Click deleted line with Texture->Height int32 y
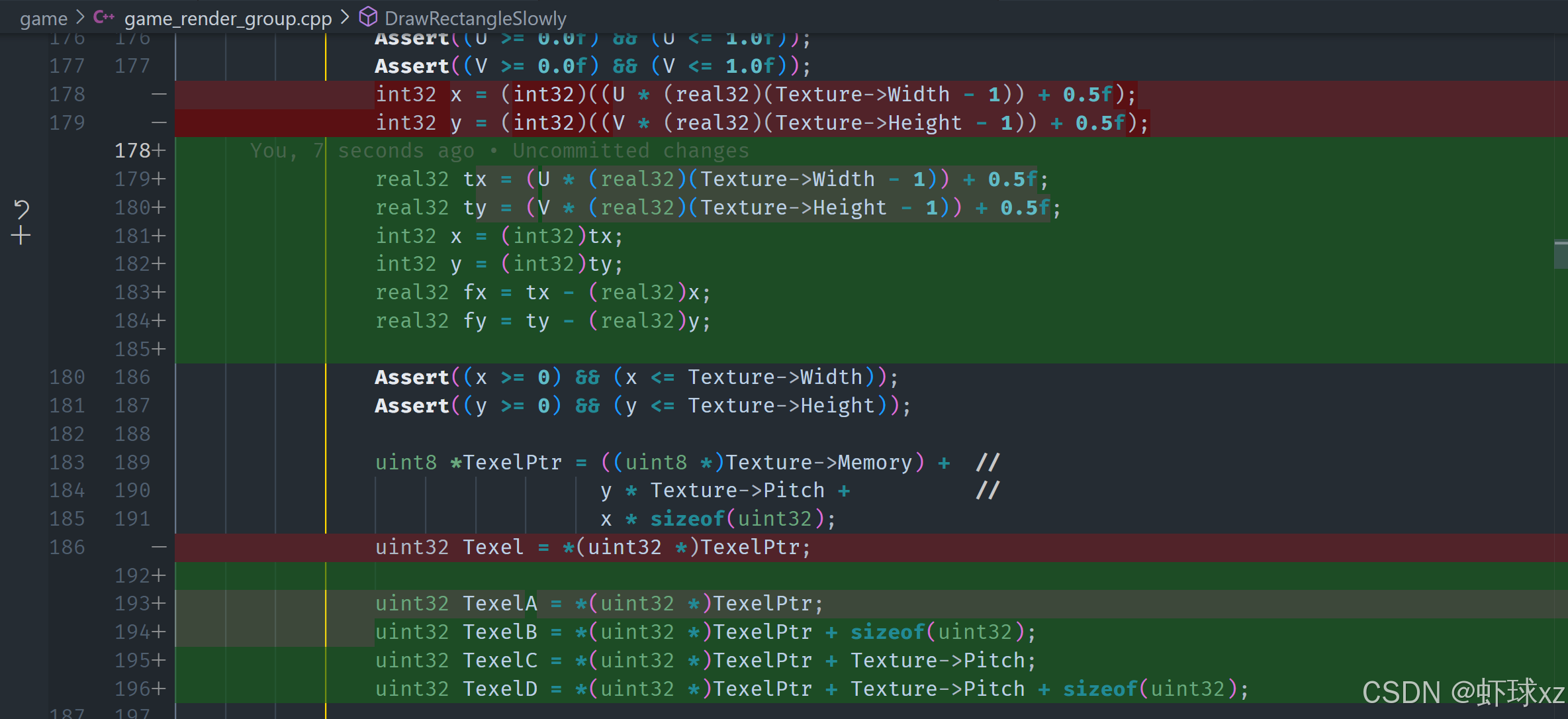Image resolution: width=1568 pixels, height=719 pixels. click(x=762, y=123)
